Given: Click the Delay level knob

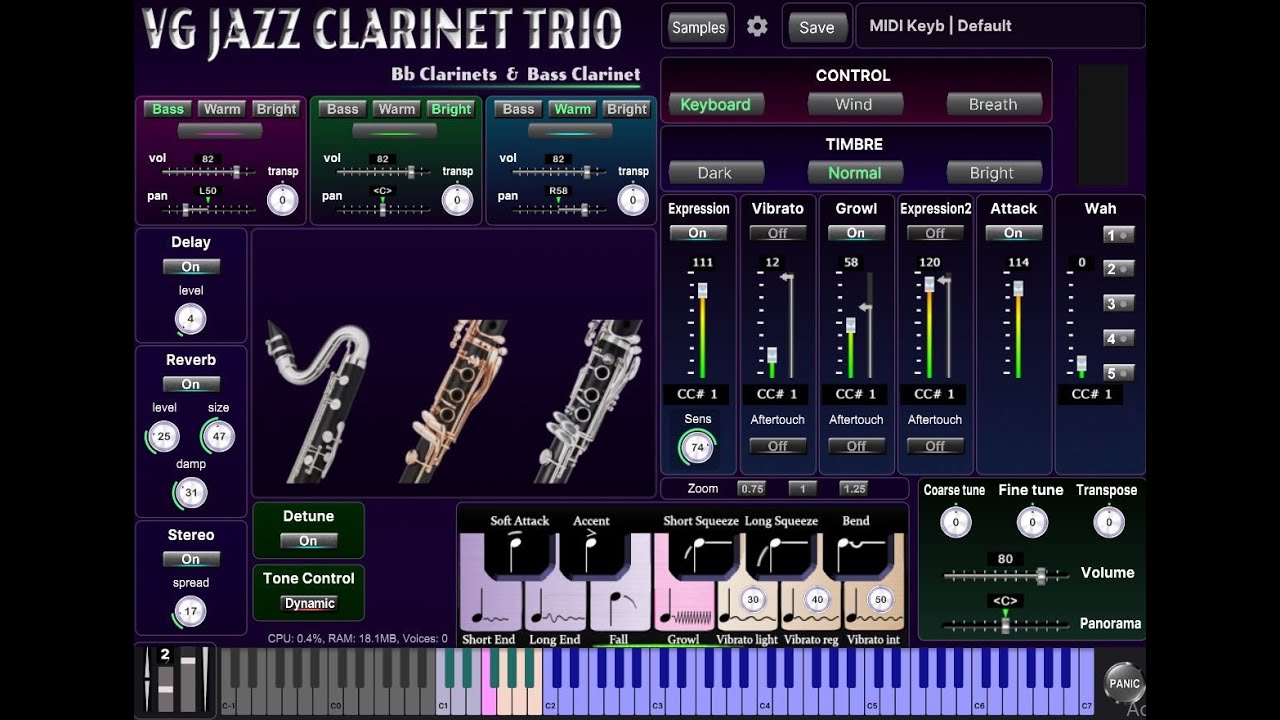Looking at the screenshot, I should pyautogui.click(x=190, y=320).
